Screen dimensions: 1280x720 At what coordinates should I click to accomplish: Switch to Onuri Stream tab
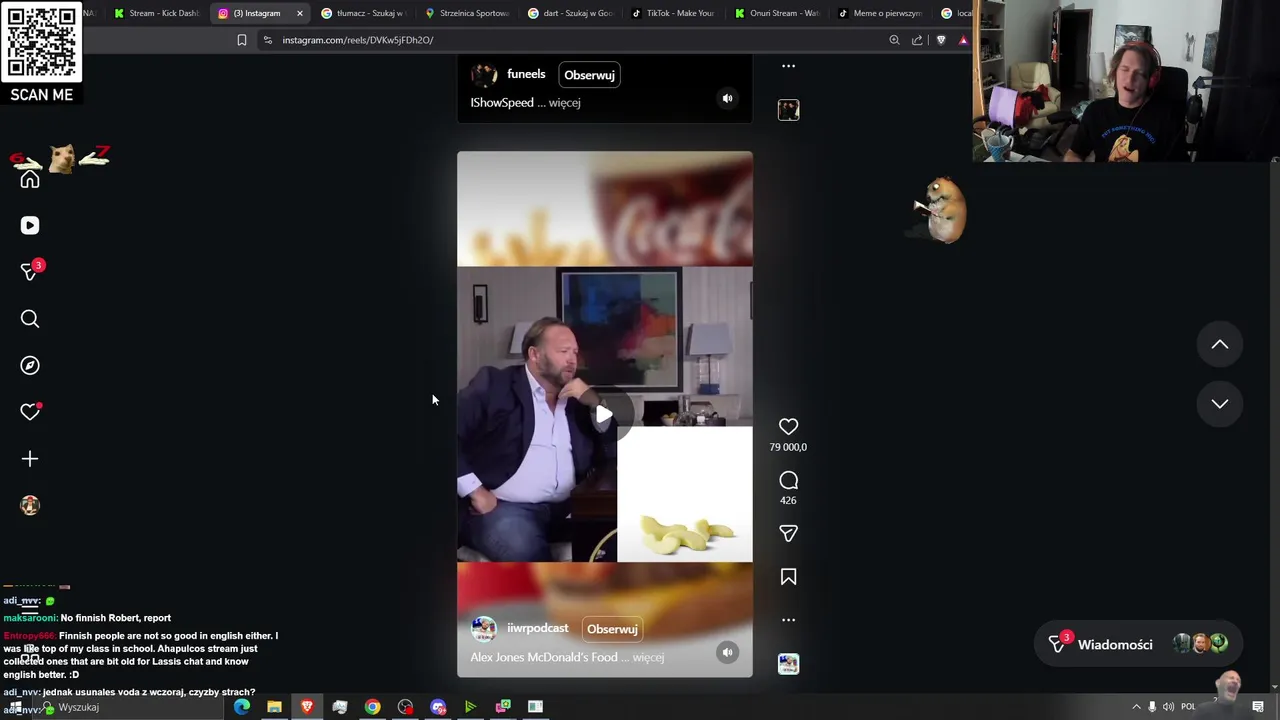777,13
